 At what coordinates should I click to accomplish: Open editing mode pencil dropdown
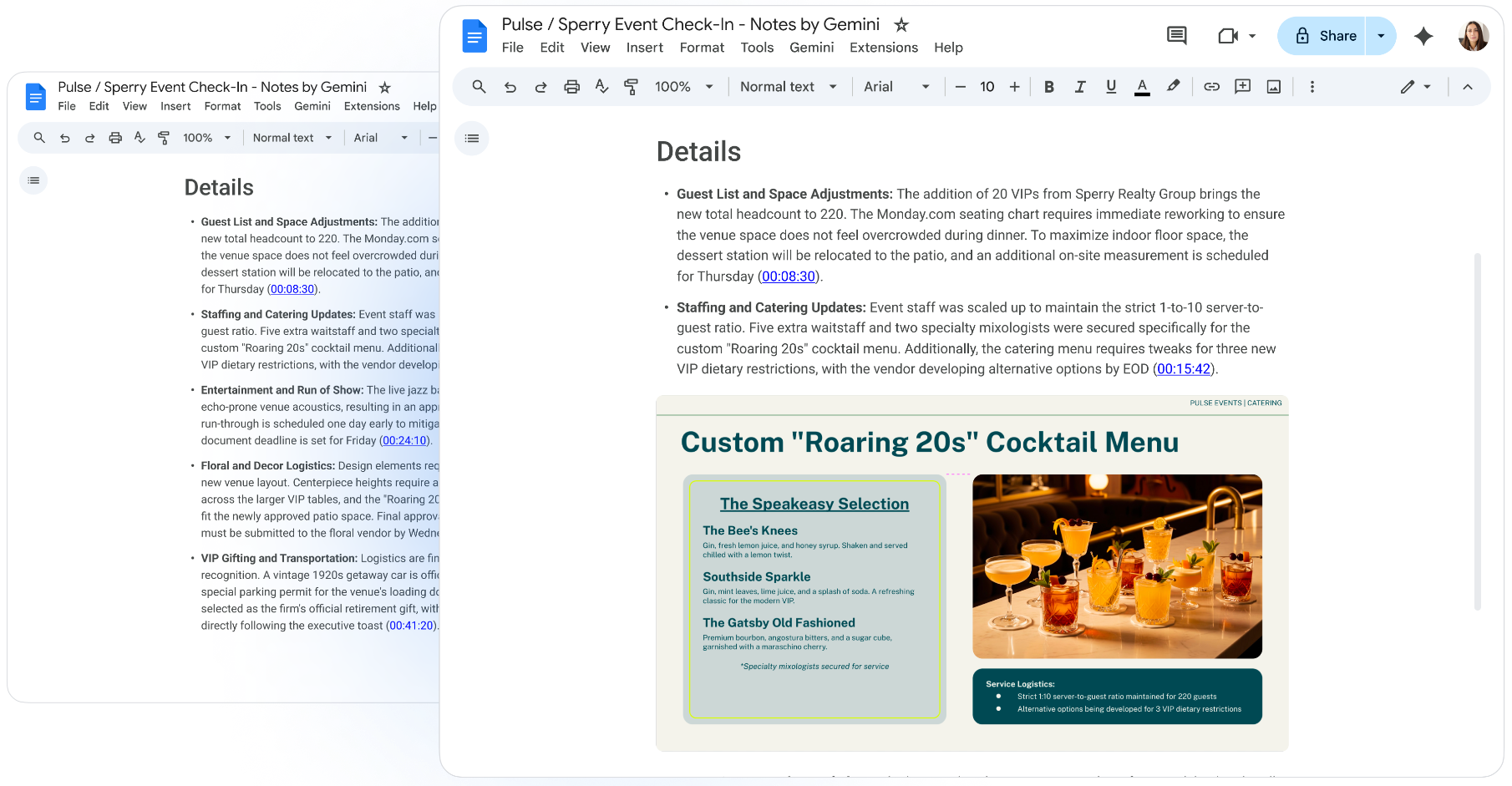[x=1416, y=87]
